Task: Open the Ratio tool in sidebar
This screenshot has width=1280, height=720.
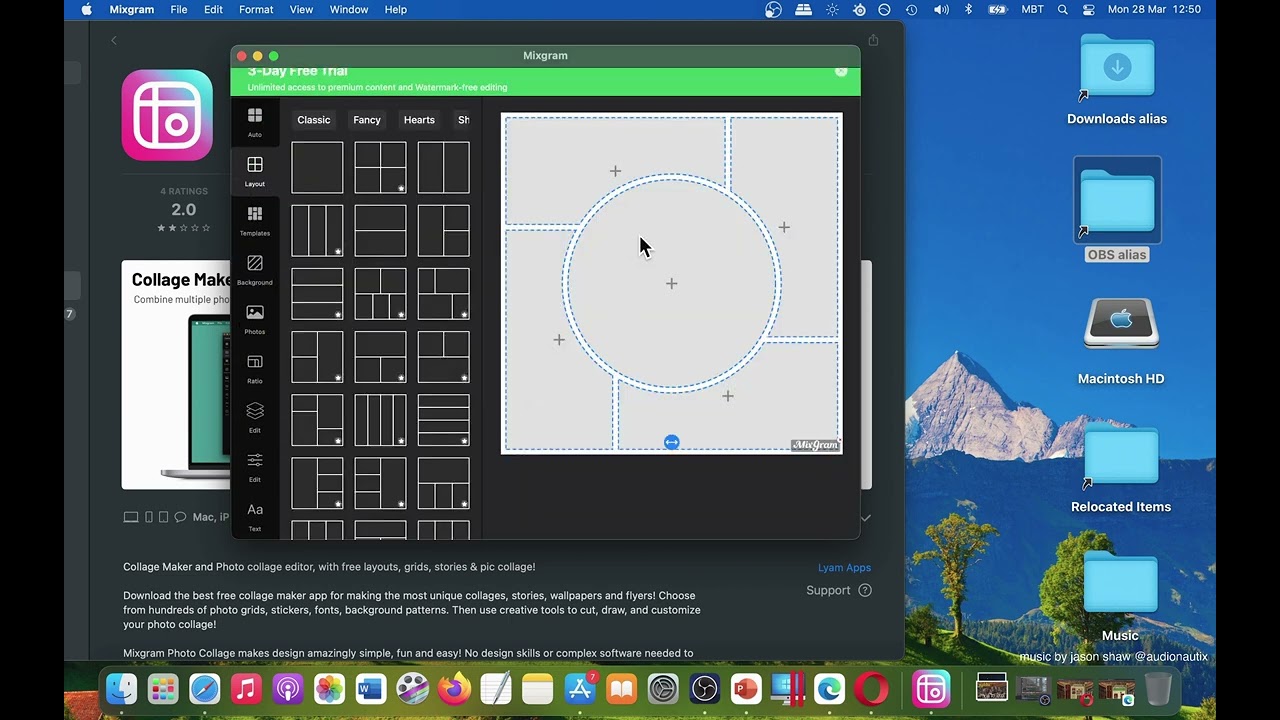Action: pos(255,369)
